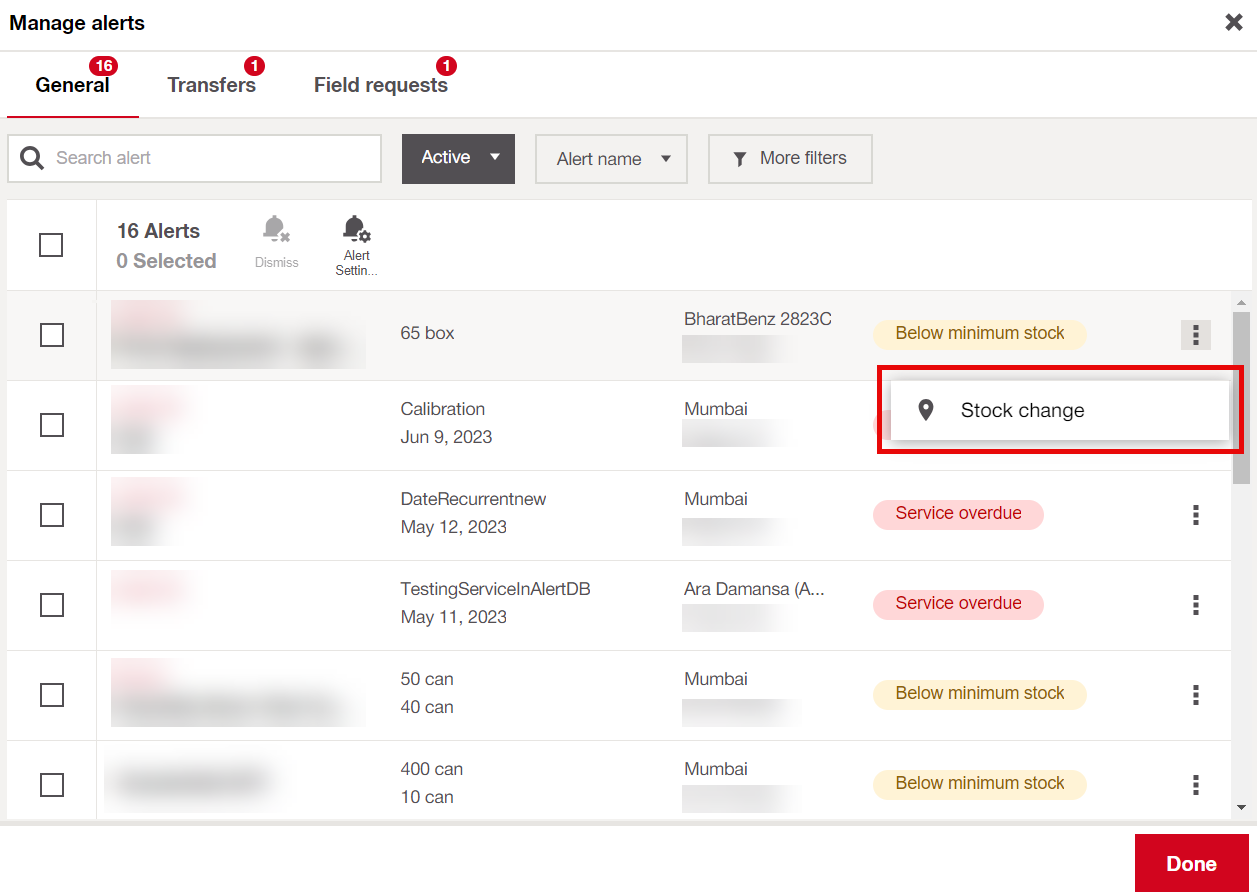The height and width of the screenshot is (894, 1257).
Task: Close the Manage alerts dialog
Action: (x=1234, y=23)
